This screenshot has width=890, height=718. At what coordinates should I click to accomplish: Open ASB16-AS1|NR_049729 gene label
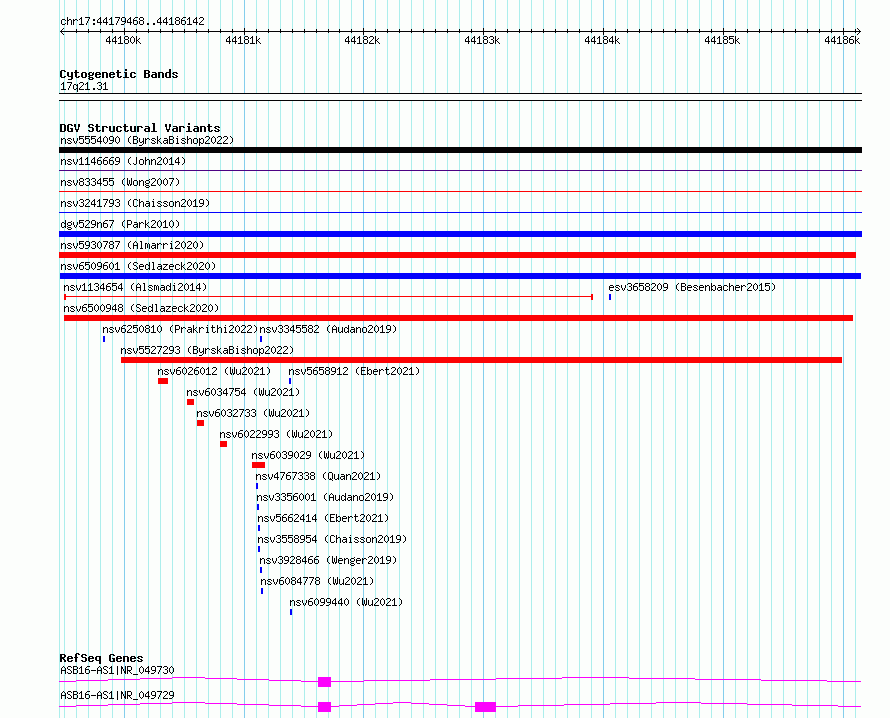(x=117, y=695)
